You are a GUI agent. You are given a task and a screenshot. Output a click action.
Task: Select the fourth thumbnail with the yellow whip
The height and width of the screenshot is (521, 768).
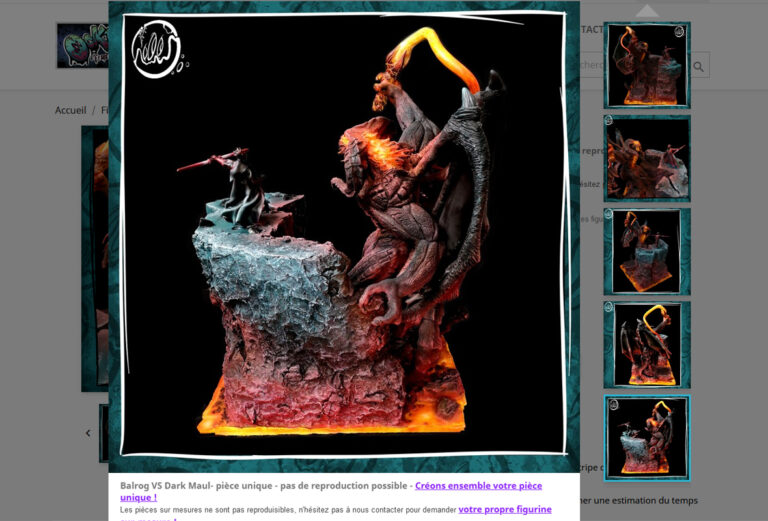(647, 345)
